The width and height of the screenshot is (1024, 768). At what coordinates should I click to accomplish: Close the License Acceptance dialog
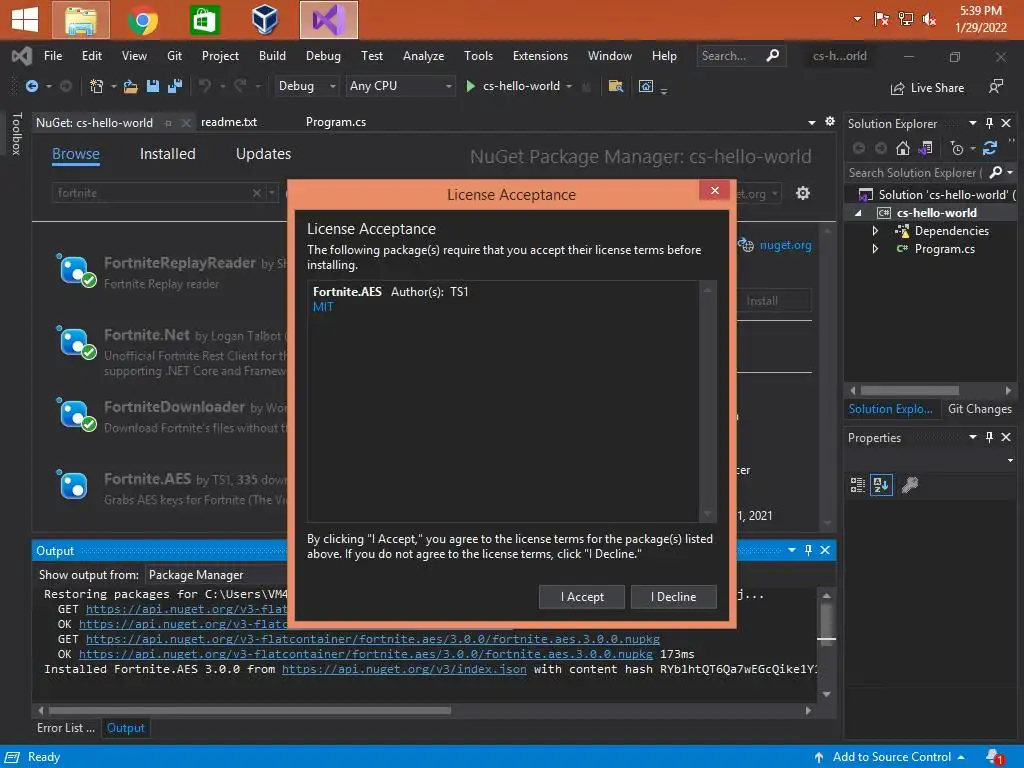click(x=714, y=190)
